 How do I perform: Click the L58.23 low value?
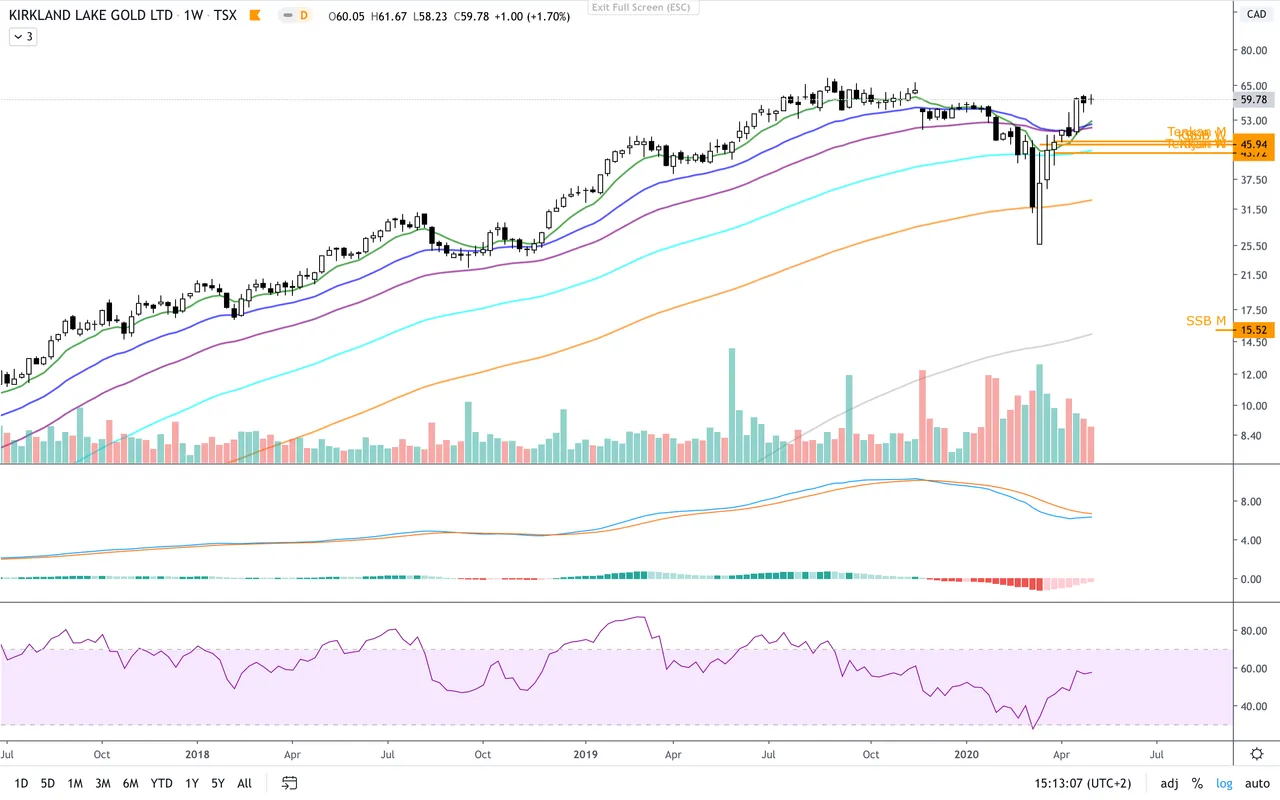coord(430,16)
